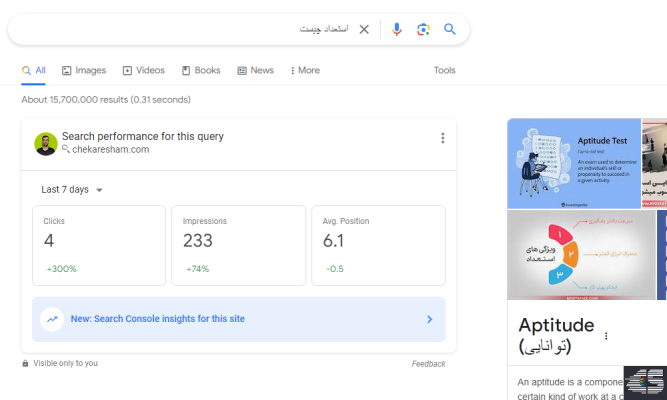Open the Aptitude Test image thumbnail

pos(573,164)
